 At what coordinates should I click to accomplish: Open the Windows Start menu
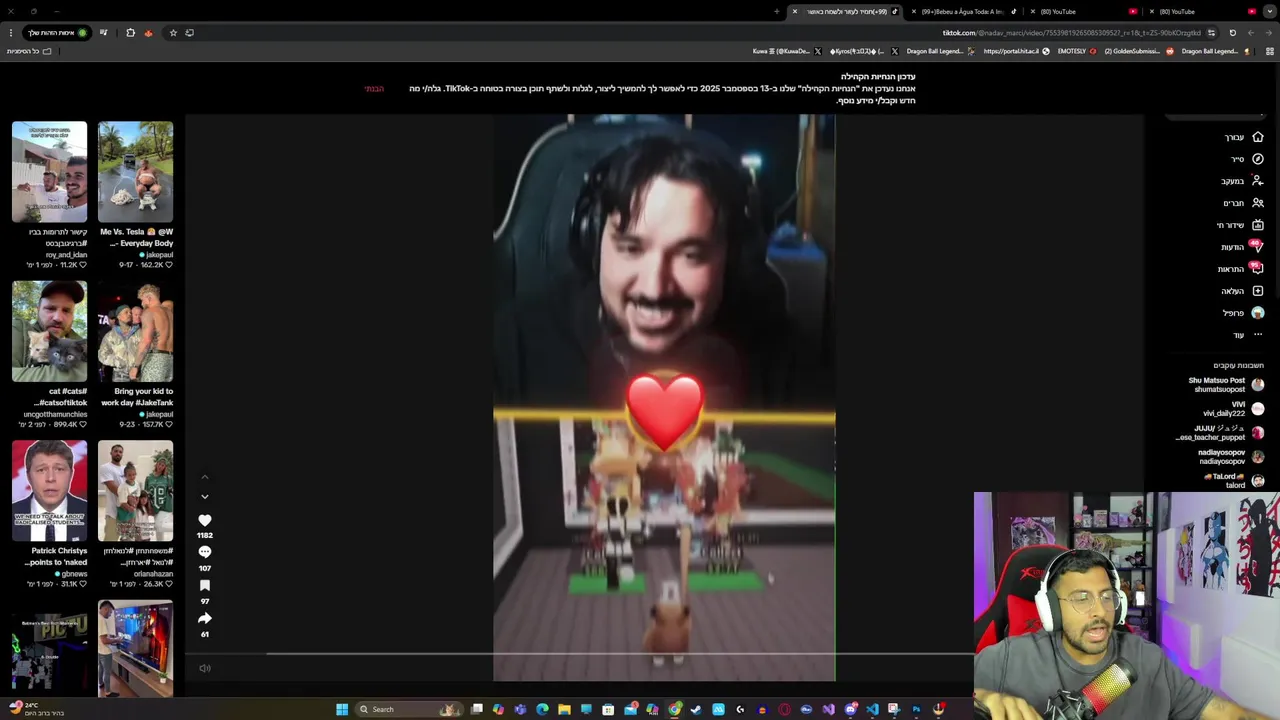click(342, 709)
